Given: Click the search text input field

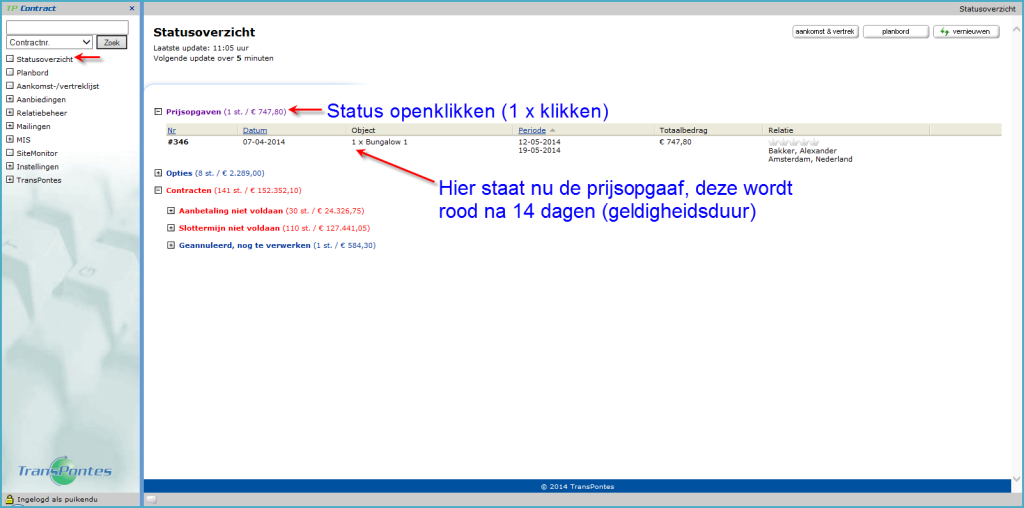Looking at the screenshot, I should click(x=67, y=27).
